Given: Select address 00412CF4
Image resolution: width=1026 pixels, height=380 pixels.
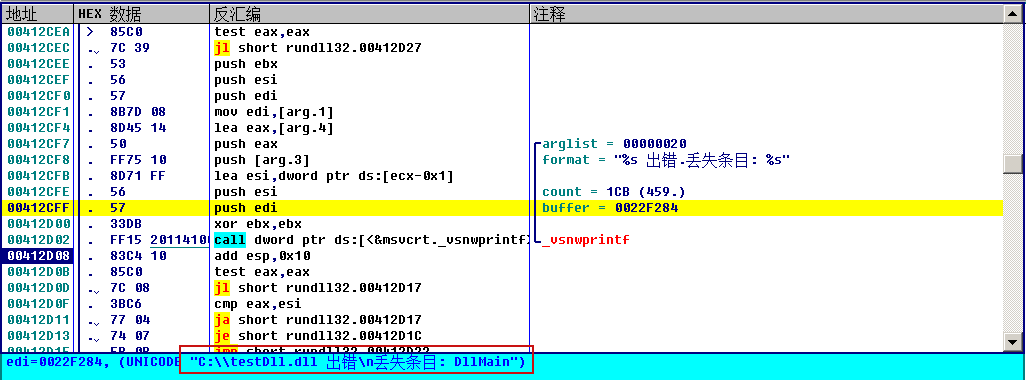Looking at the screenshot, I should (39, 128).
